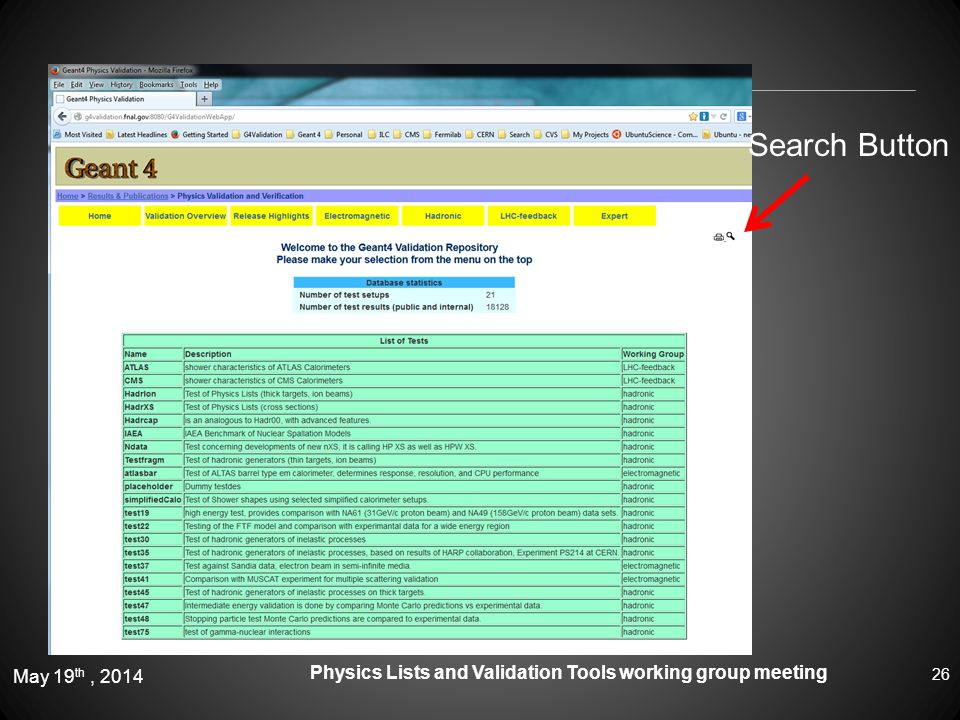Open the ILC bookmark folder
960x720 pixels.
point(379,135)
